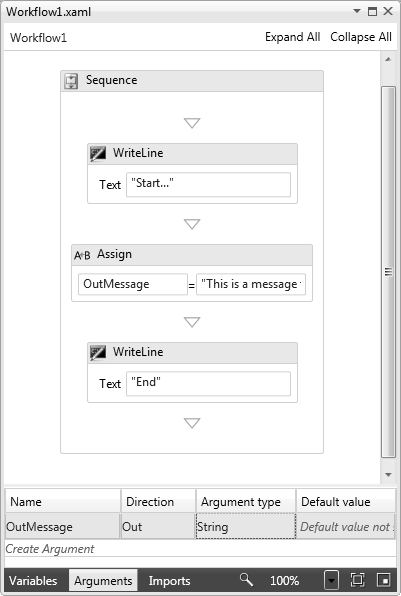The width and height of the screenshot is (401, 596).
Task: Click the Sequence activity icon
Action: [x=71, y=81]
